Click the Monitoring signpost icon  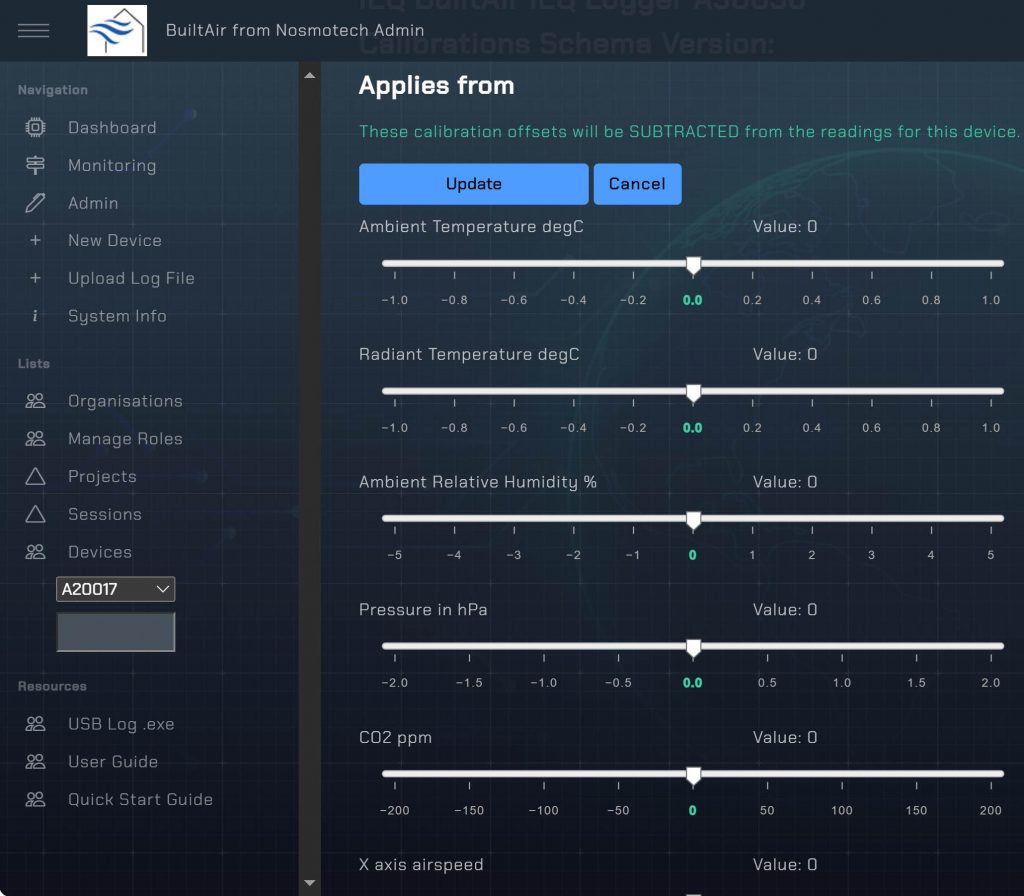(x=35, y=166)
